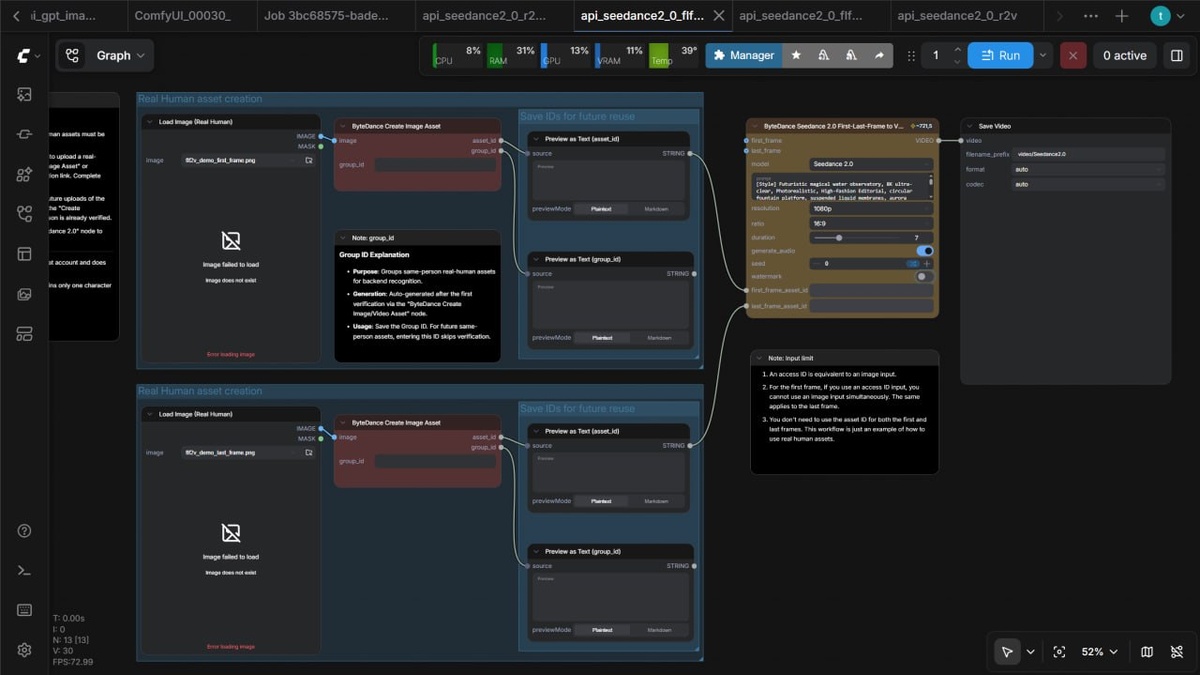Screen dimensions: 1200x675
Task: Toggle the generate_audio switch
Action: tap(925, 251)
